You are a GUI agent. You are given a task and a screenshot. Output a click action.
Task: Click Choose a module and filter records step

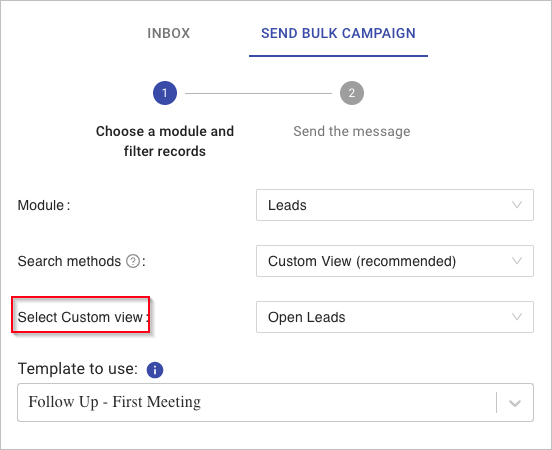point(165,141)
